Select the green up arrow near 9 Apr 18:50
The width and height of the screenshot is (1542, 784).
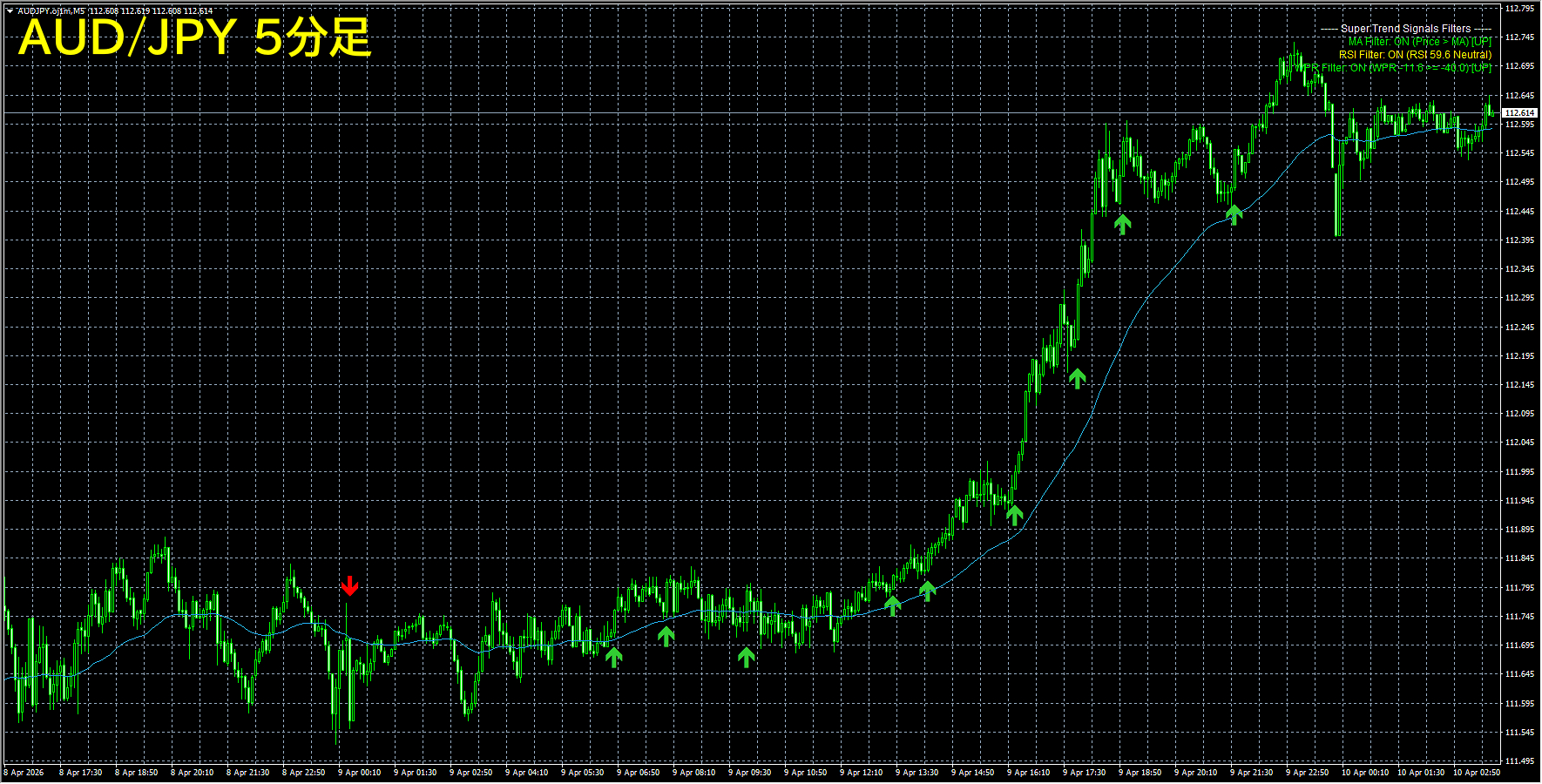pyautogui.click(x=1123, y=224)
